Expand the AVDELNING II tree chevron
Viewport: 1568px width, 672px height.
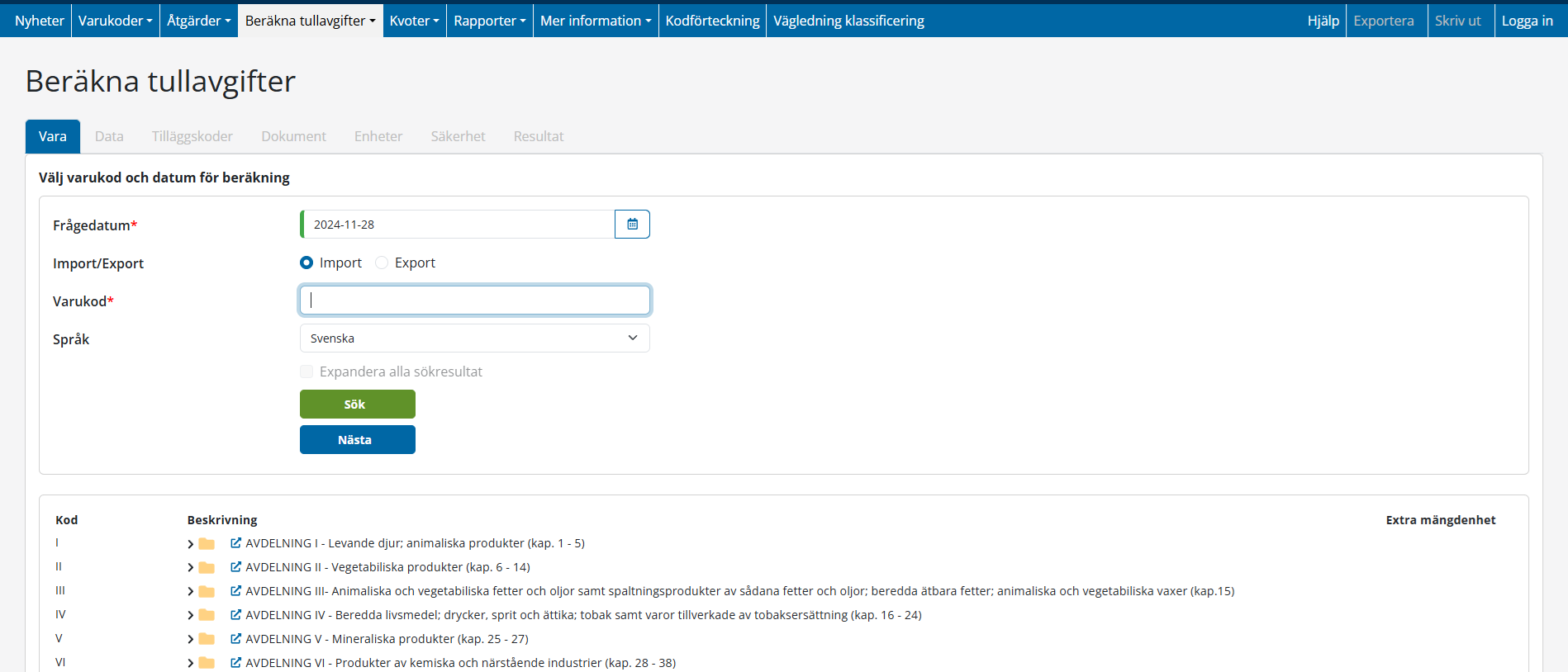(190, 568)
